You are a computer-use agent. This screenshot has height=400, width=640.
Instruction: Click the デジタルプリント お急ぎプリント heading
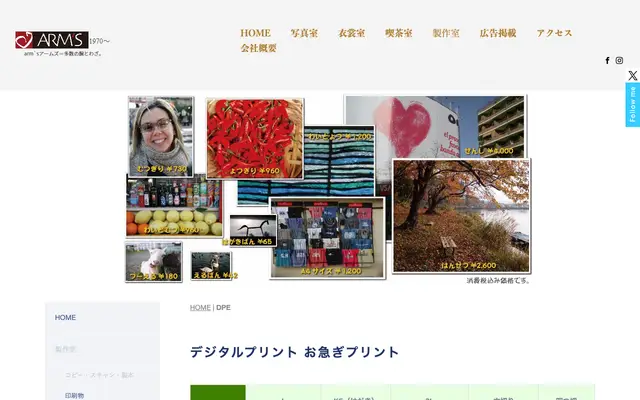(x=294, y=352)
